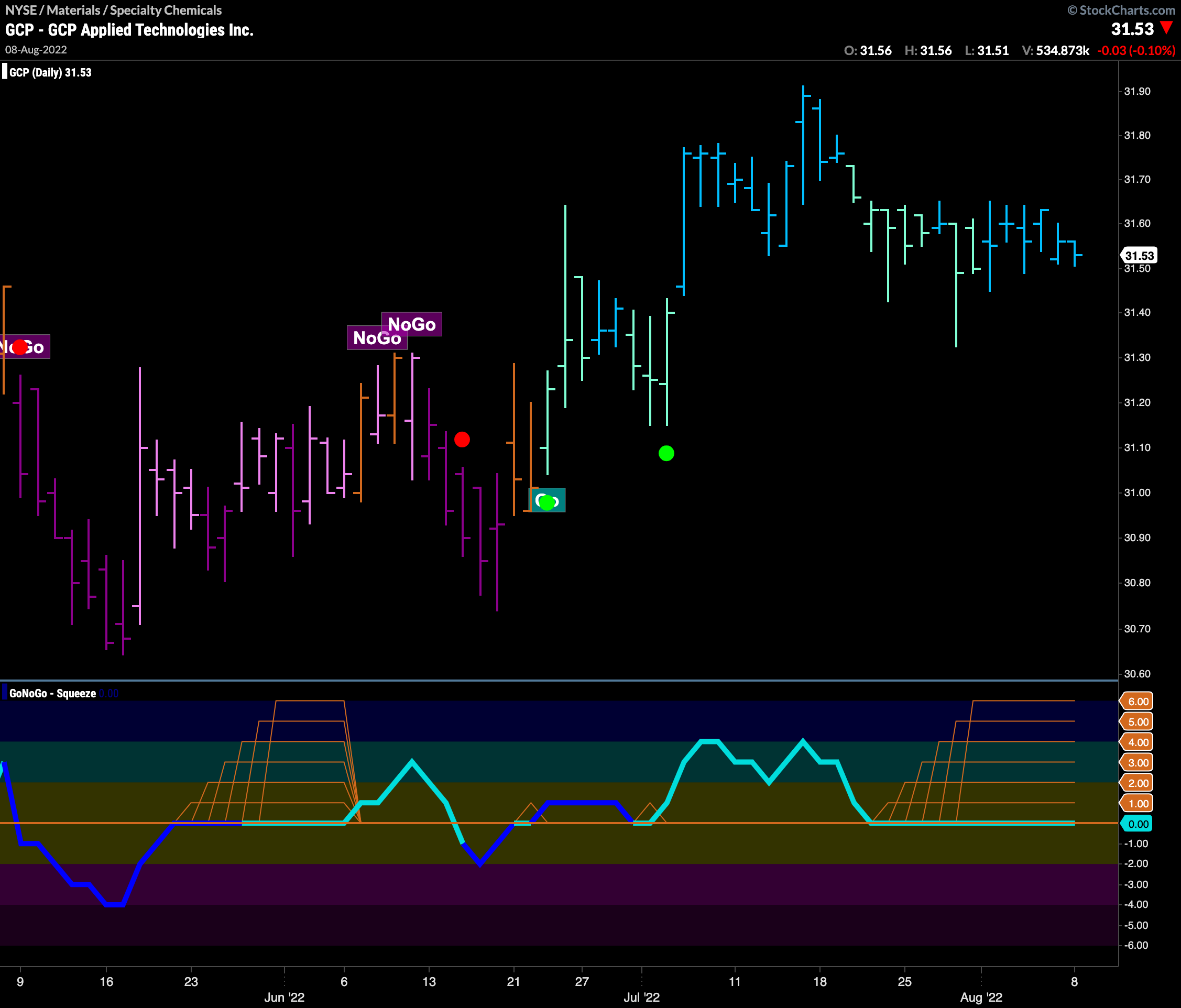The image size is (1181, 1008).
Task: Click the red dot on the leftmost NoGo label
Action: tap(20, 347)
